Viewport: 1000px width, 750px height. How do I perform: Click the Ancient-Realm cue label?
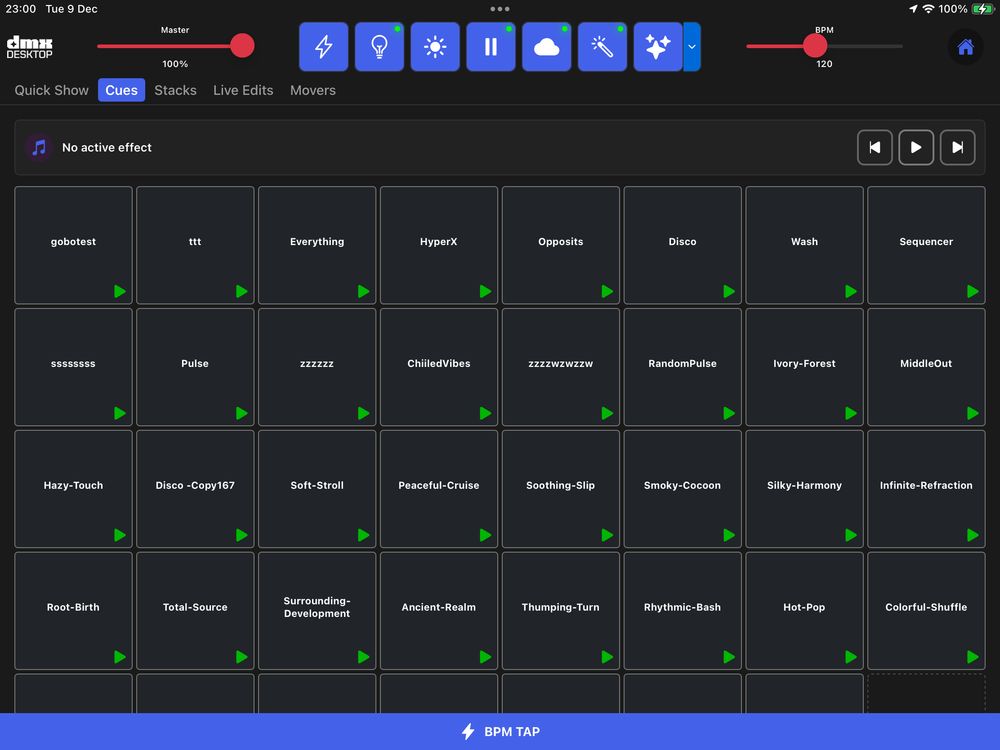click(439, 607)
